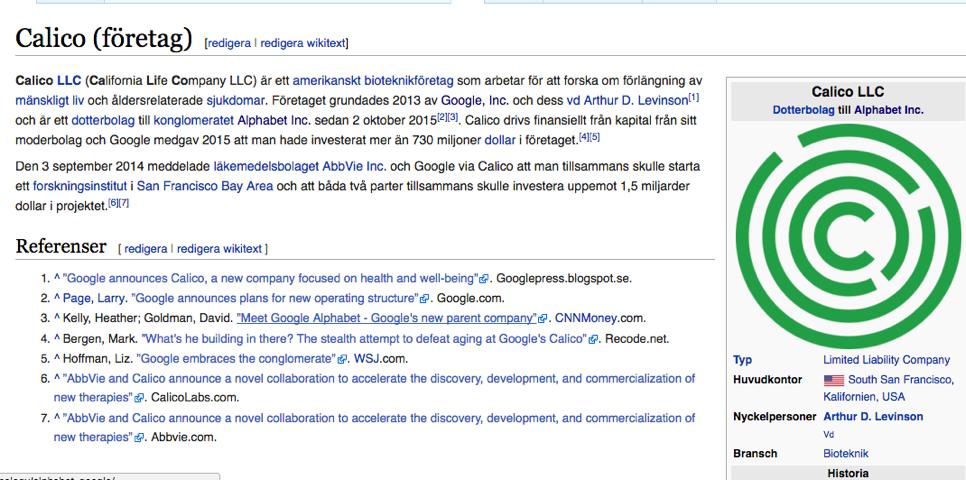This screenshot has height=480, width=966.
Task: Click the 'Historia' infobox section header
Action: pyautogui.click(x=847, y=473)
